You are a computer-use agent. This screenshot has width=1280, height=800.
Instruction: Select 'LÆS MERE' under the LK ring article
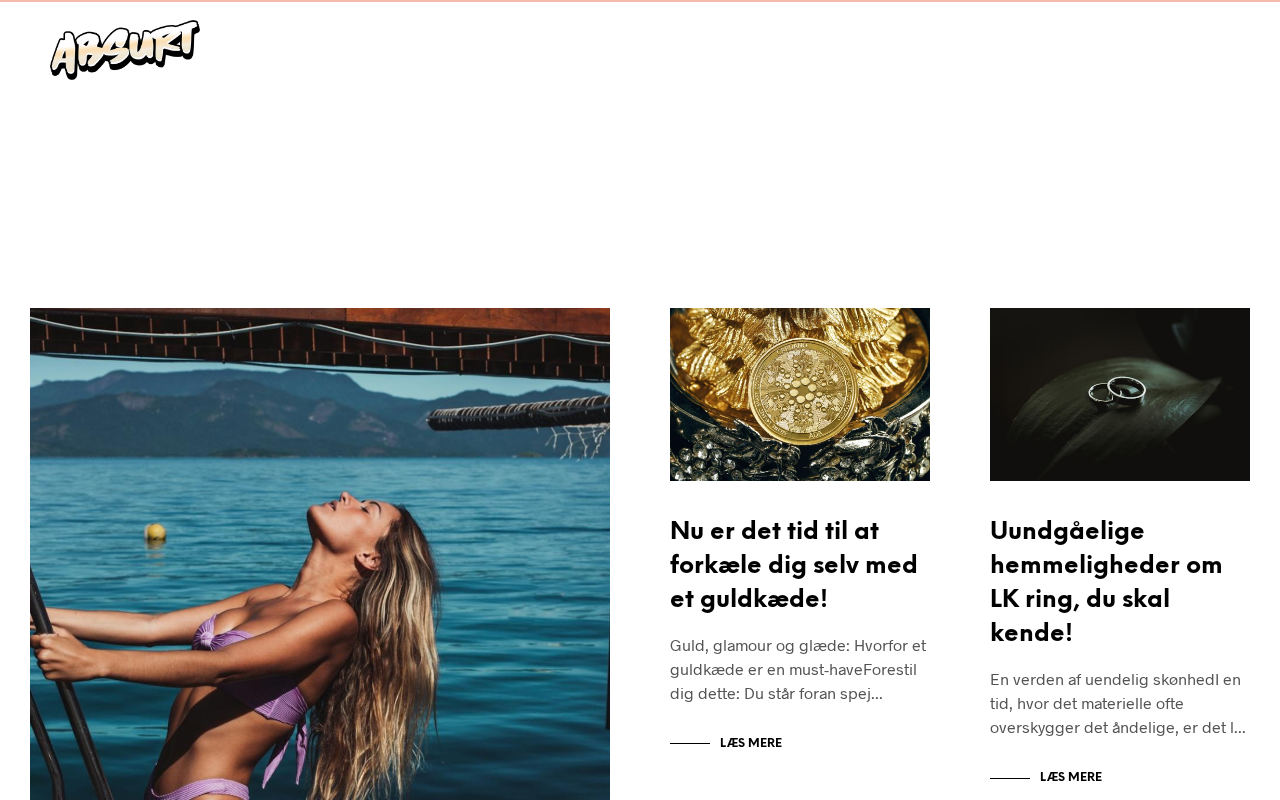click(1071, 777)
